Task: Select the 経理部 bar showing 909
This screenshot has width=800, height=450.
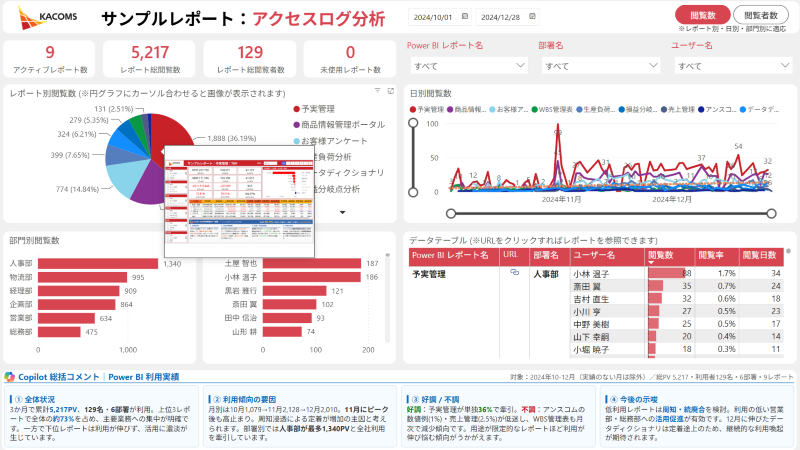Action: (x=79, y=291)
